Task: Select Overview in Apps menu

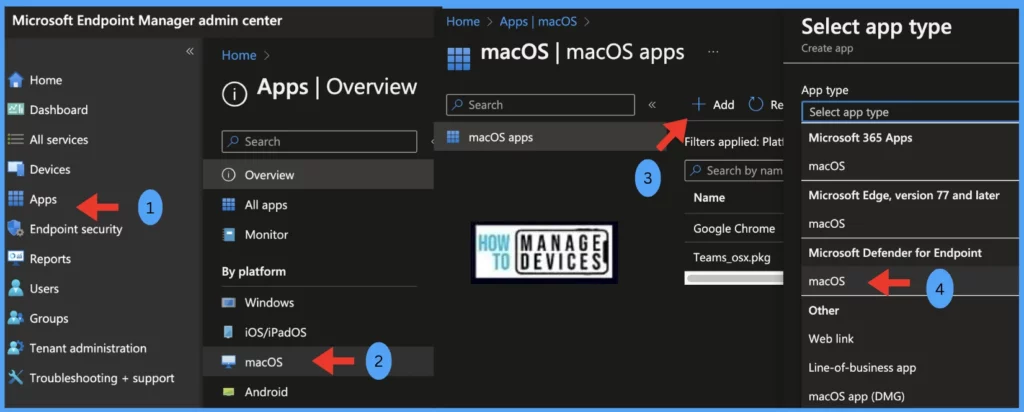Action: 318,175
